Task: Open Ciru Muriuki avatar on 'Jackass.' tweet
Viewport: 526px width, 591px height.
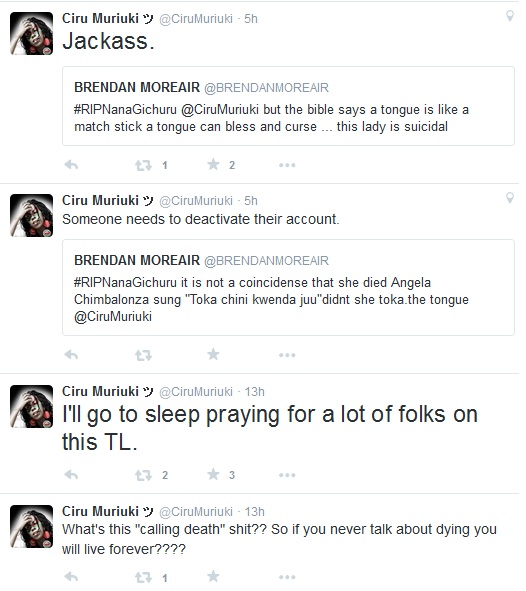Action: (31, 34)
